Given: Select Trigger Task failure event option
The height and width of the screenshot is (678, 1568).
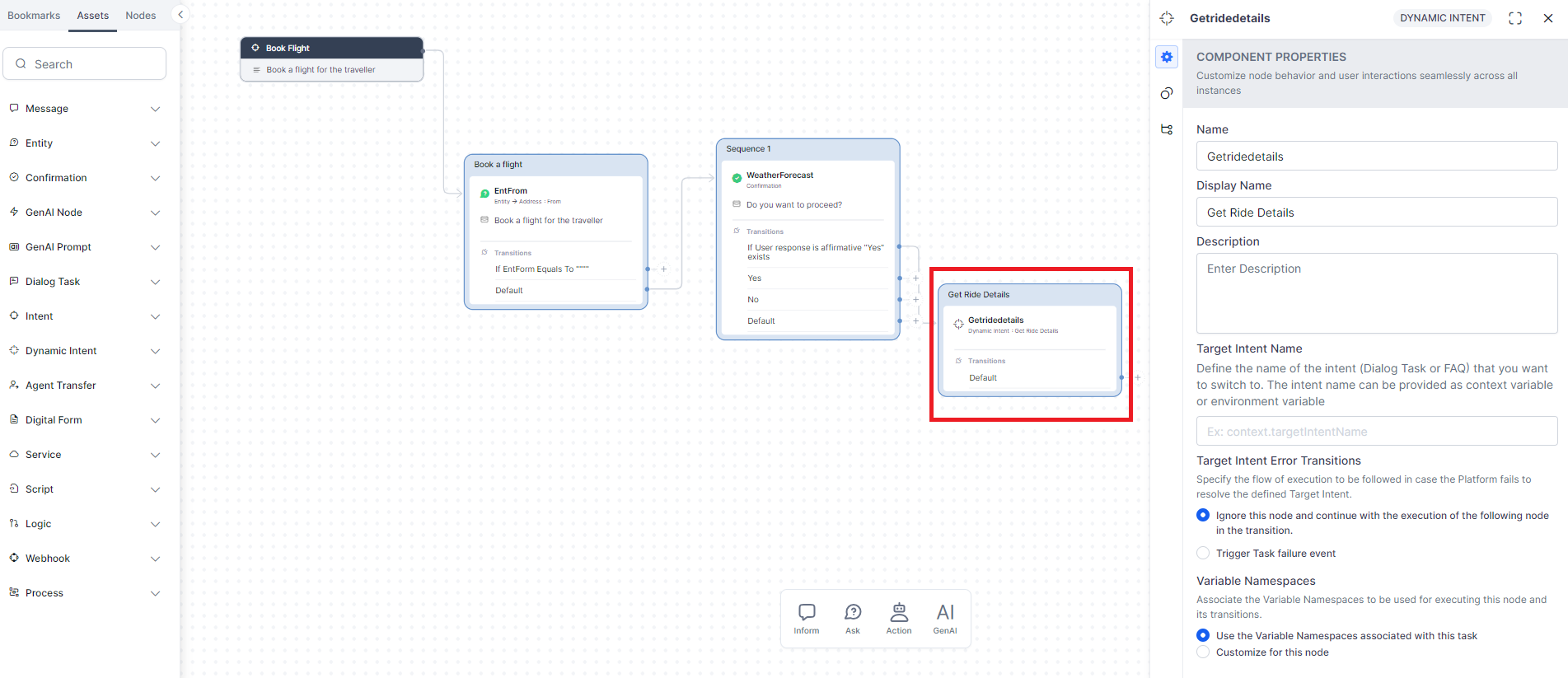Looking at the screenshot, I should [1204, 554].
